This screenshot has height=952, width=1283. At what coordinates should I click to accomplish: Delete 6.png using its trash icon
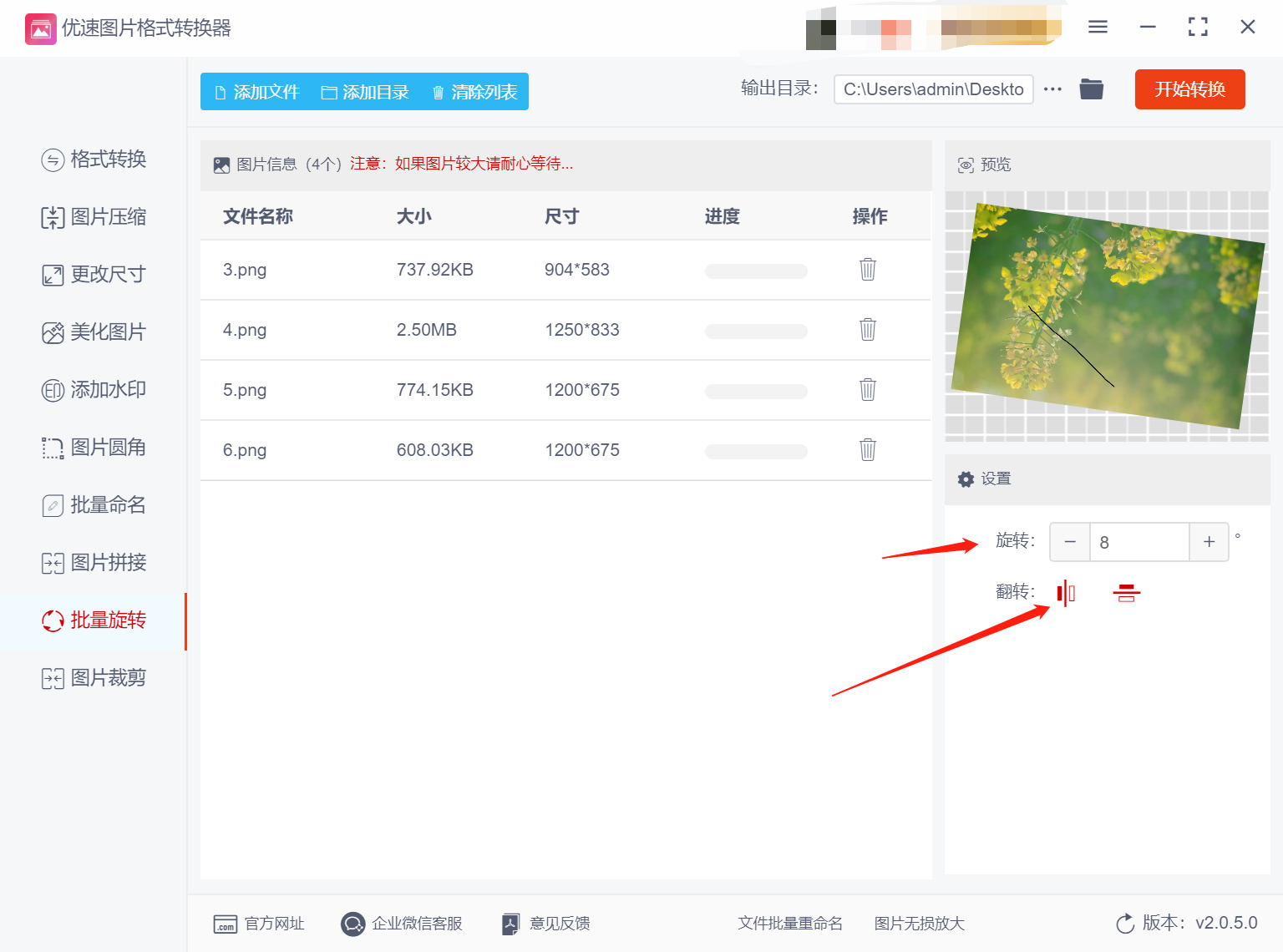(x=868, y=449)
